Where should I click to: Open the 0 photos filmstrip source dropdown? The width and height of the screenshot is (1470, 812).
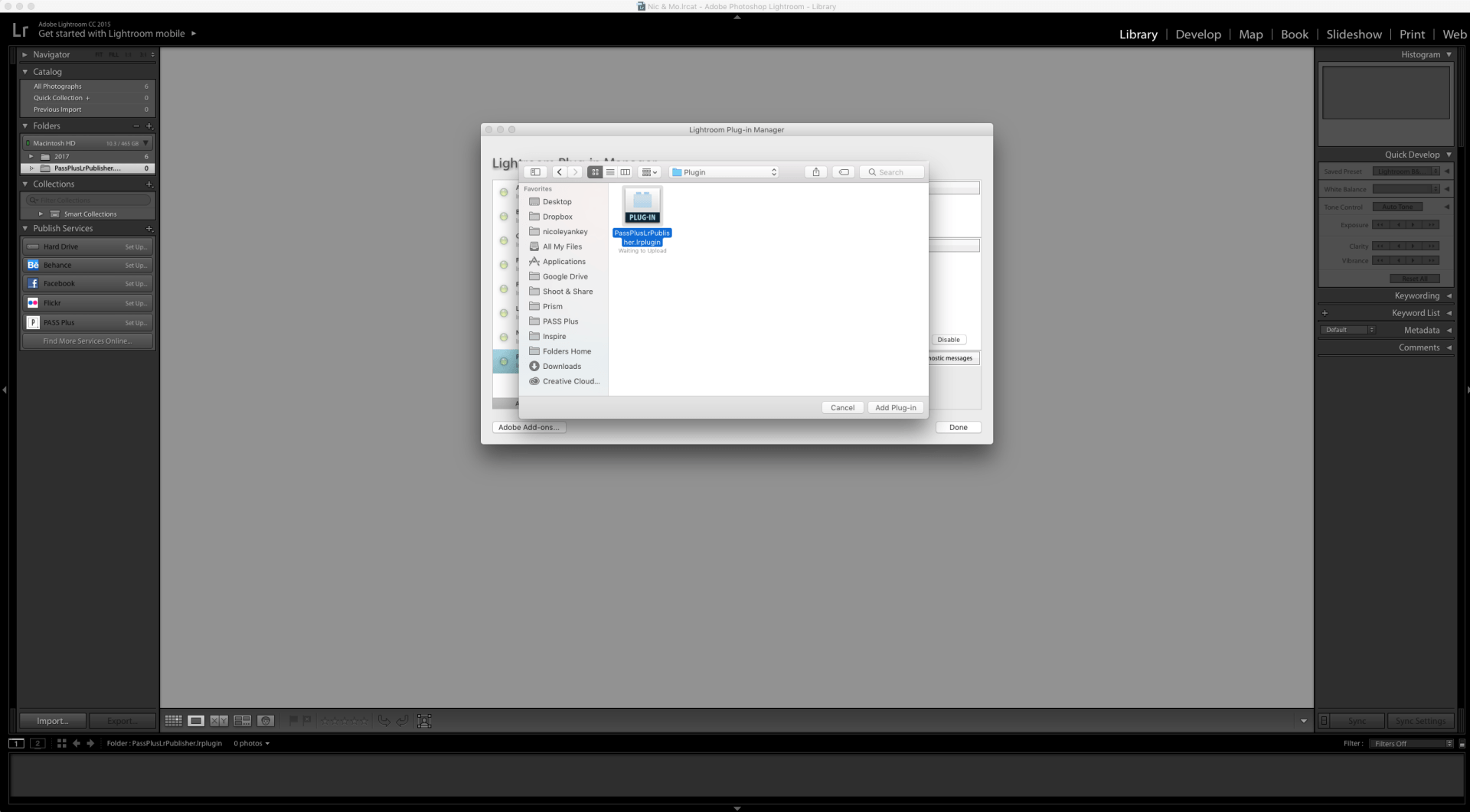[x=252, y=743]
